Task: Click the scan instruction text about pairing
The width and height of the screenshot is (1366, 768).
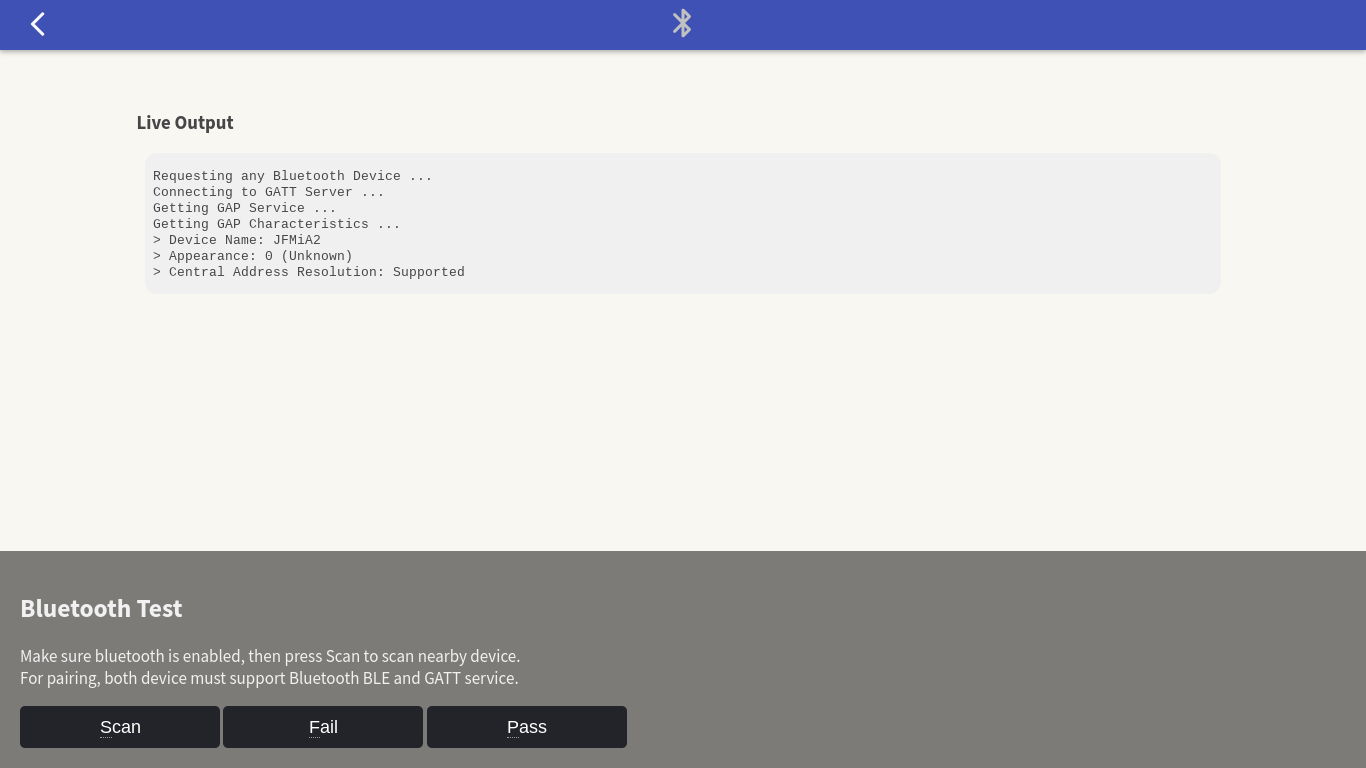Action: click(269, 678)
